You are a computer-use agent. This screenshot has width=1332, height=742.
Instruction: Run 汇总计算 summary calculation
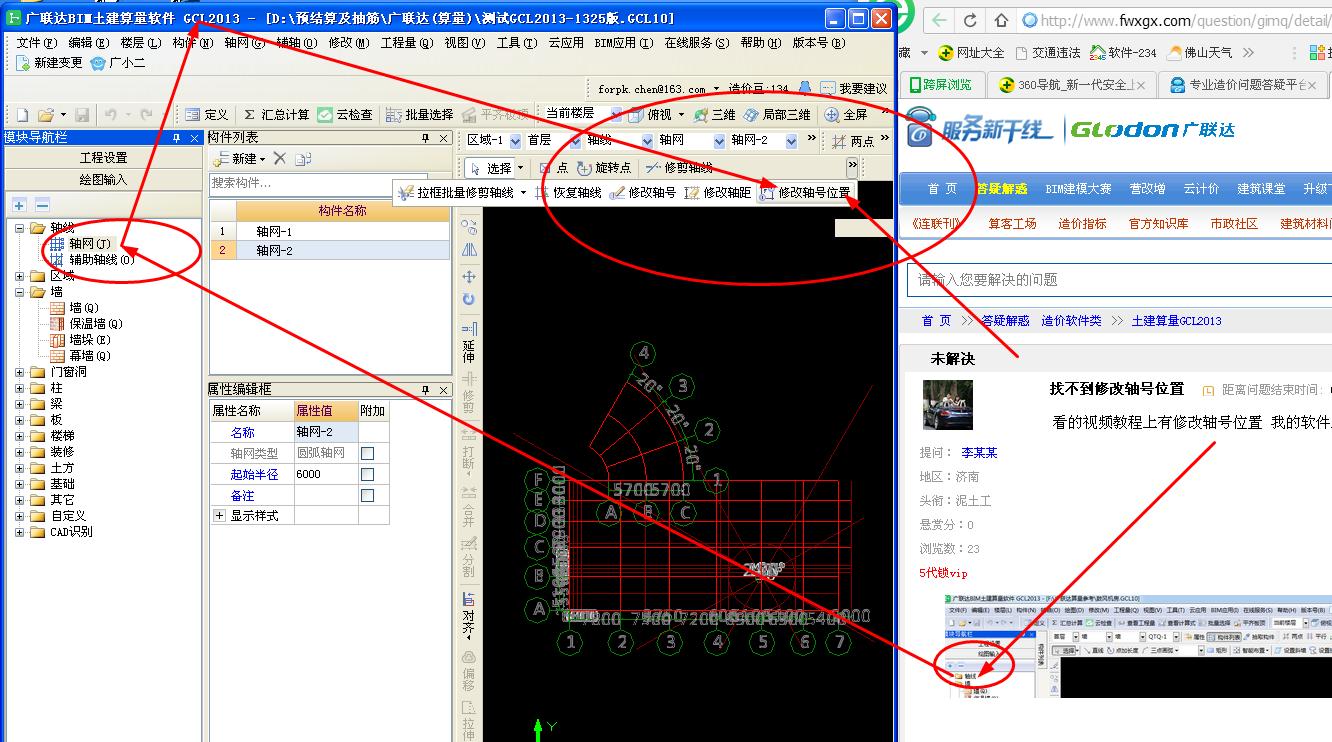click(x=276, y=115)
